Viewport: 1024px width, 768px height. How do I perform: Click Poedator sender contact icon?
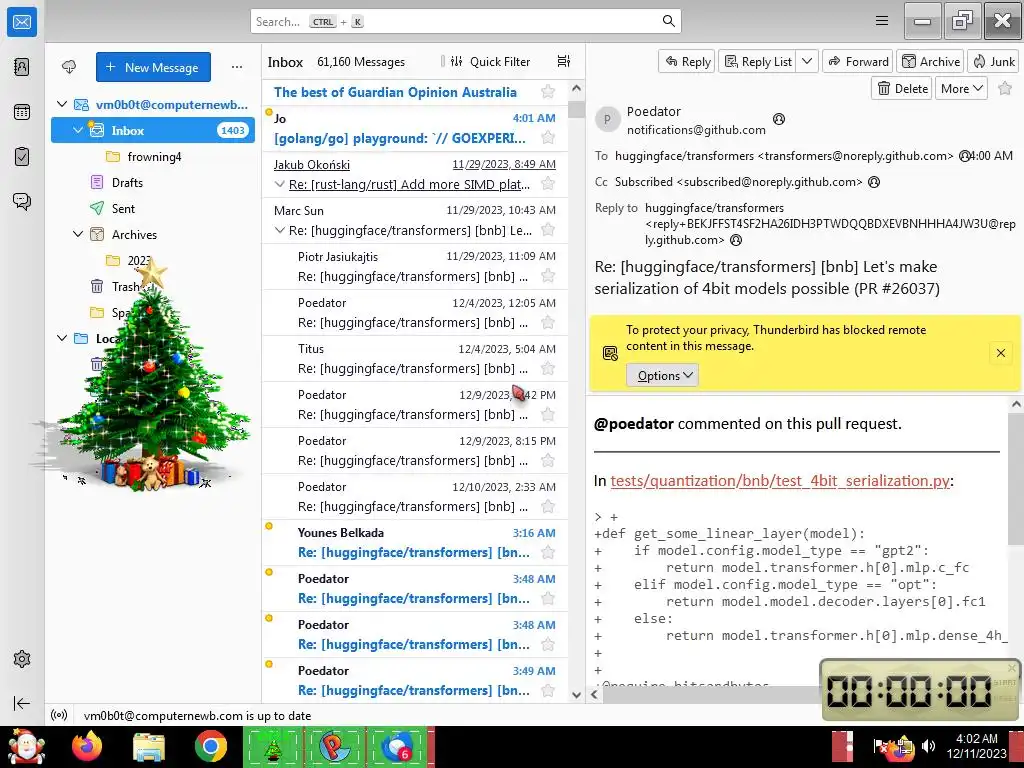point(778,119)
